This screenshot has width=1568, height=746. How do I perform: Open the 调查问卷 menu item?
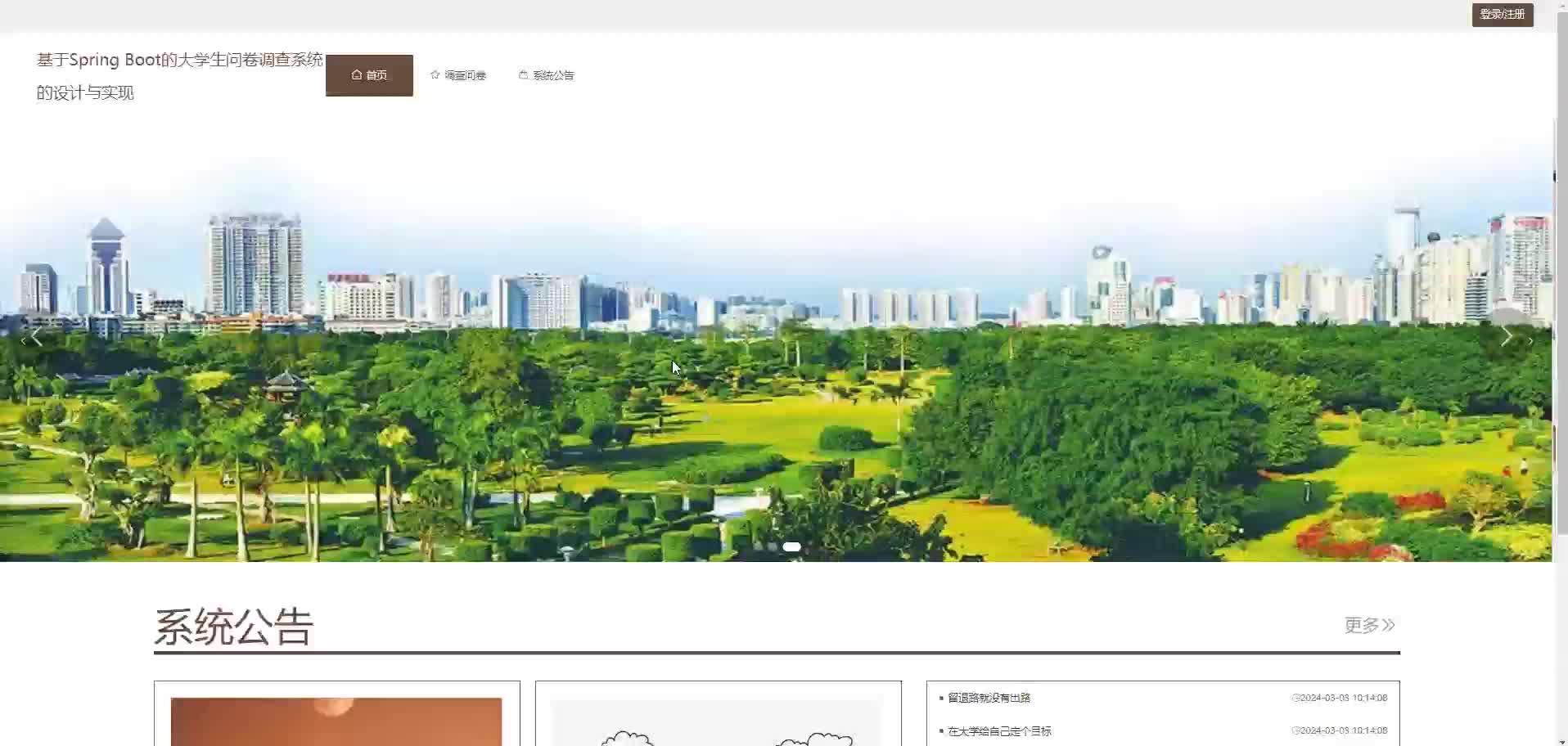[x=458, y=75]
